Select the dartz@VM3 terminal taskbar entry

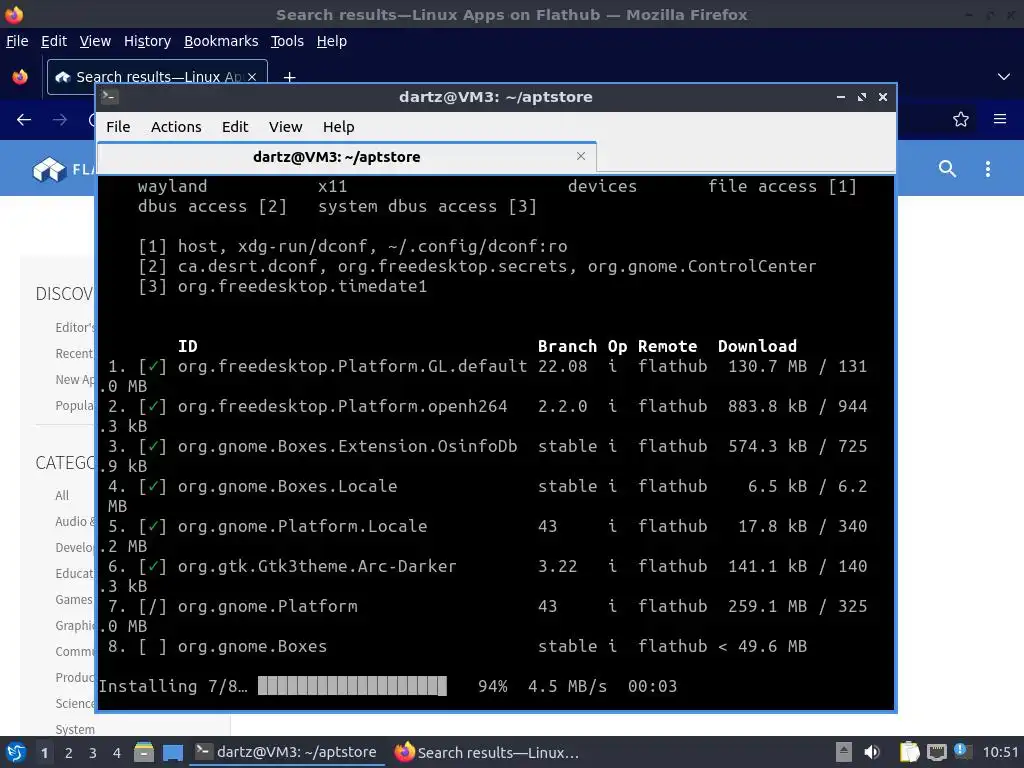(x=287, y=752)
